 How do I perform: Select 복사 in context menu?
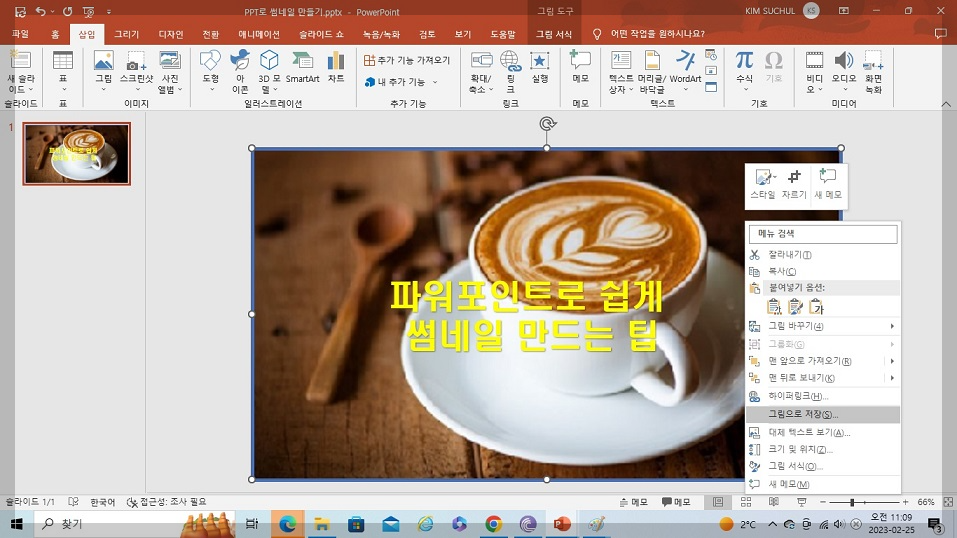(823, 271)
